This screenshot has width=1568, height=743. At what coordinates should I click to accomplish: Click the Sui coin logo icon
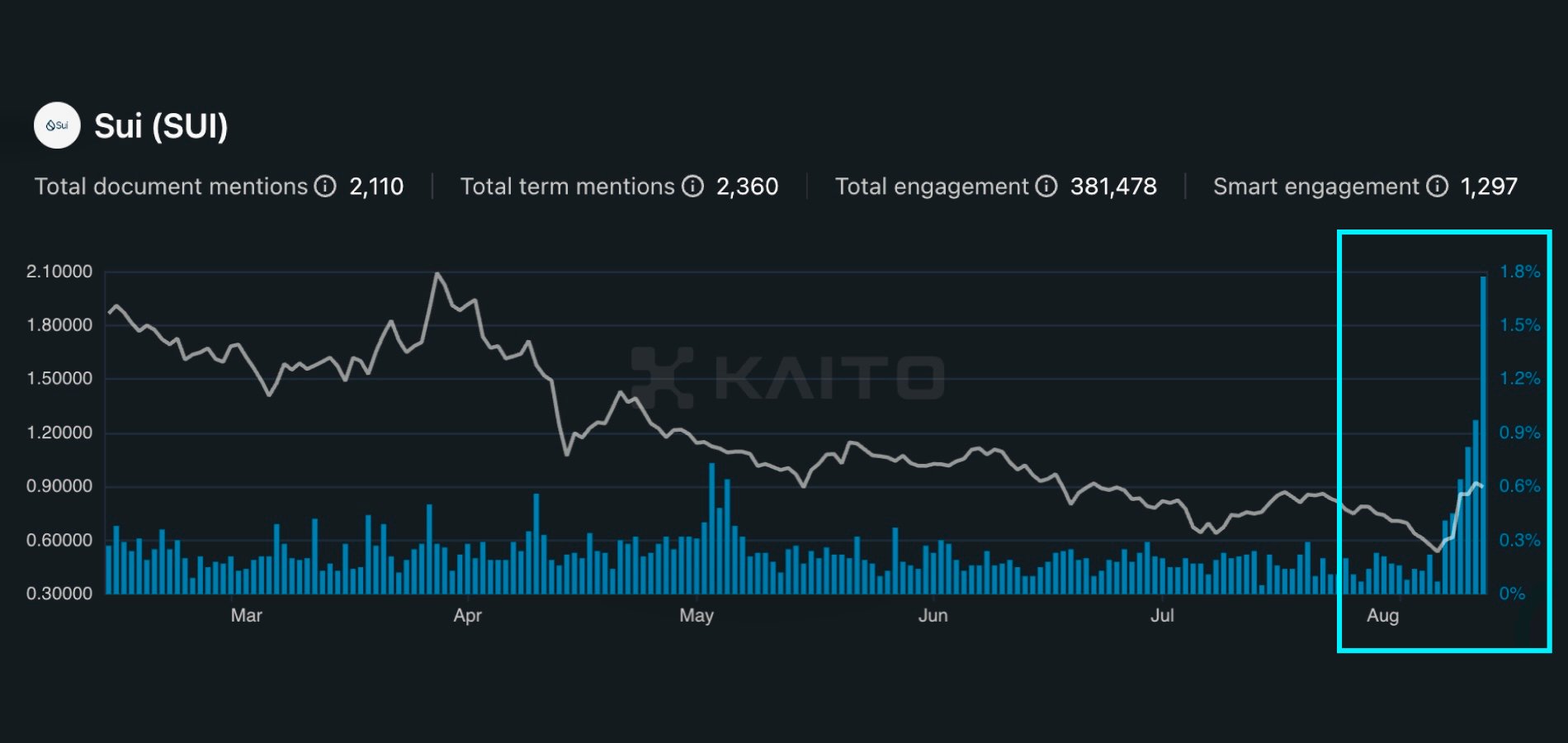[x=57, y=125]
